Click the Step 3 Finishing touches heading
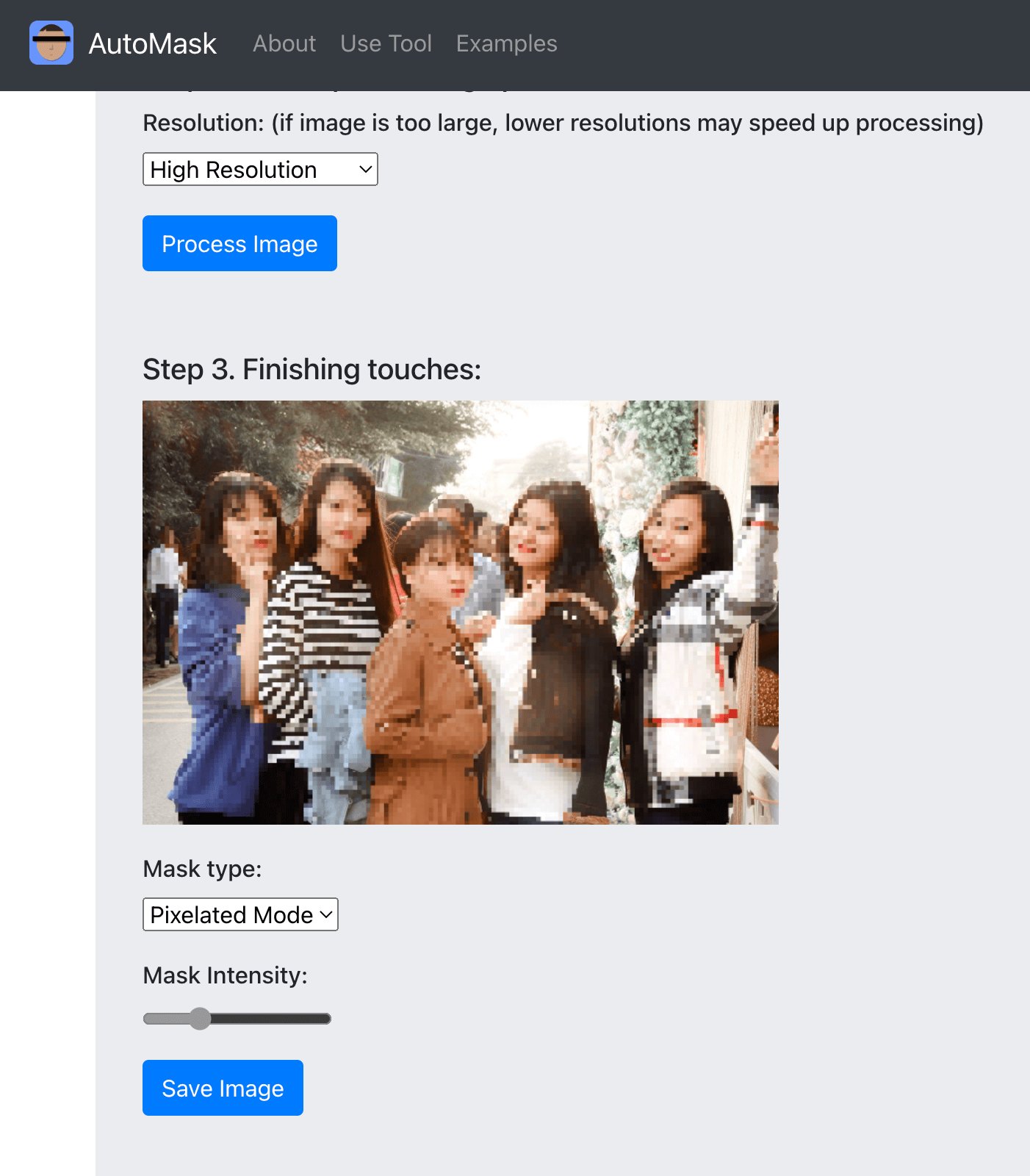The width and height of the screenshot is (1030, 1176). pyautogui.click(x=311, y=369)
